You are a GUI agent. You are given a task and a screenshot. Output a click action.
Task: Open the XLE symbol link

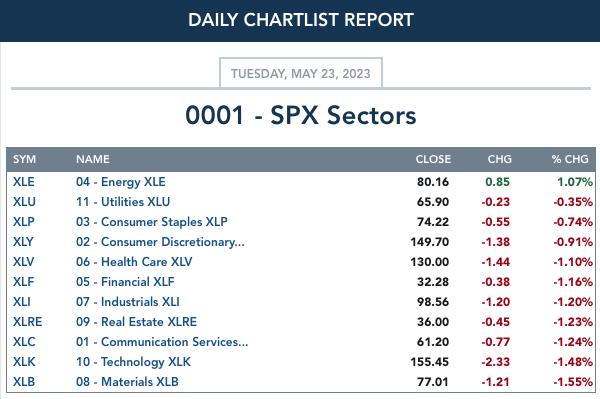tap(23, 182)
